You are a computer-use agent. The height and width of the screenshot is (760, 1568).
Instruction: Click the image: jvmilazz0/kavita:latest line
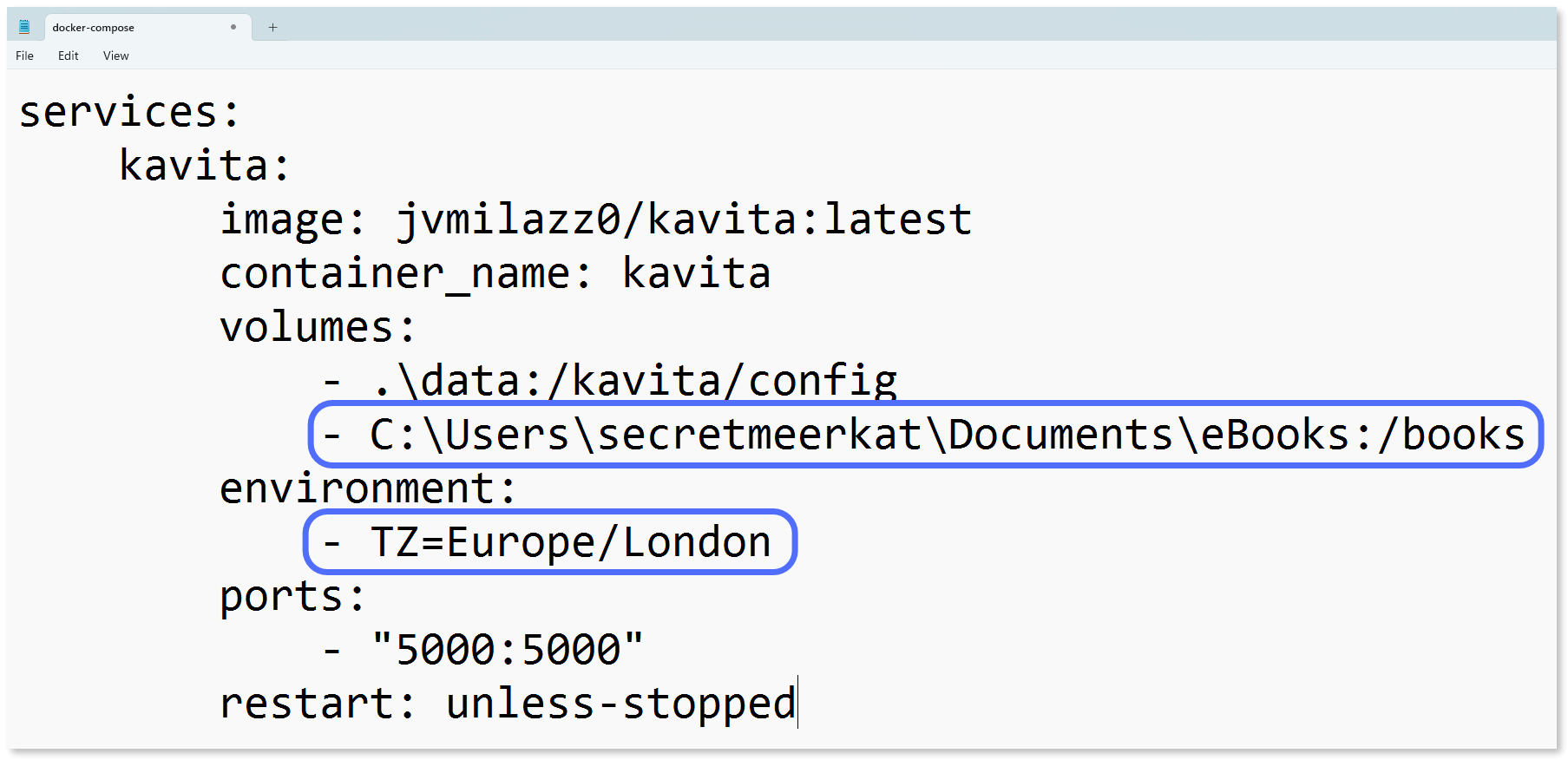594,218
